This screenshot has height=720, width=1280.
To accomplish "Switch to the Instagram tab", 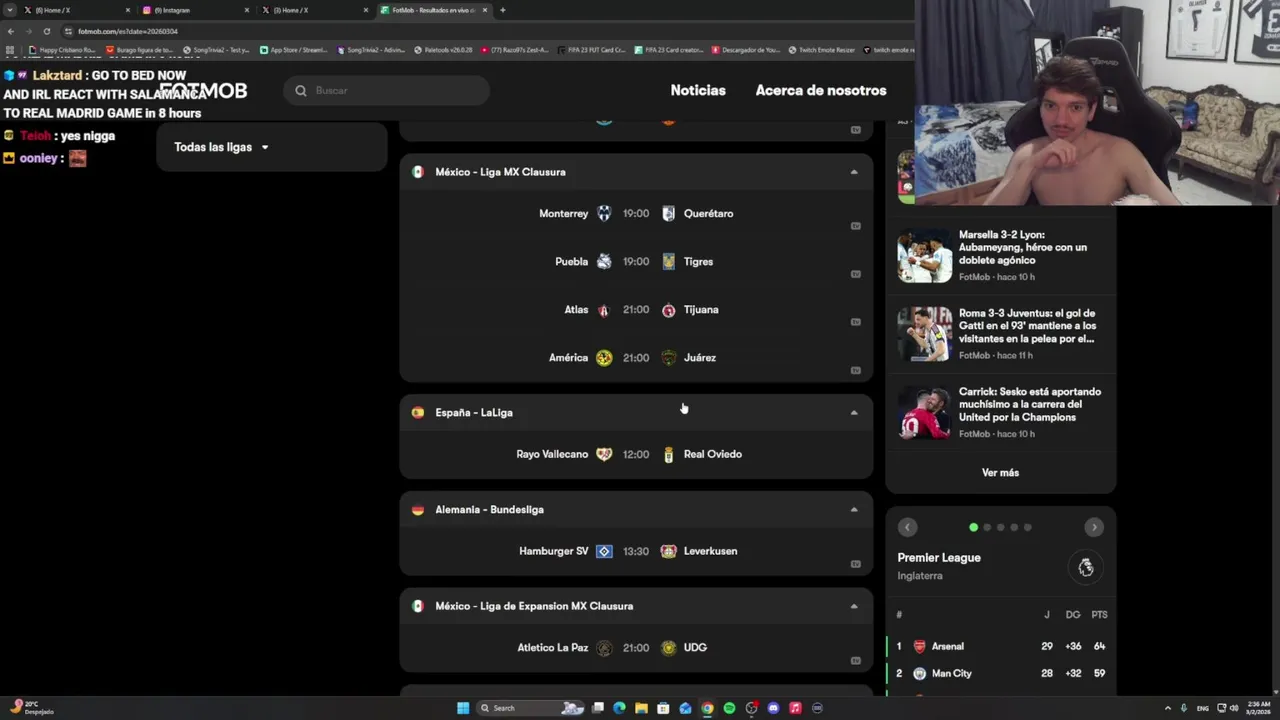I will click(195, 10).
